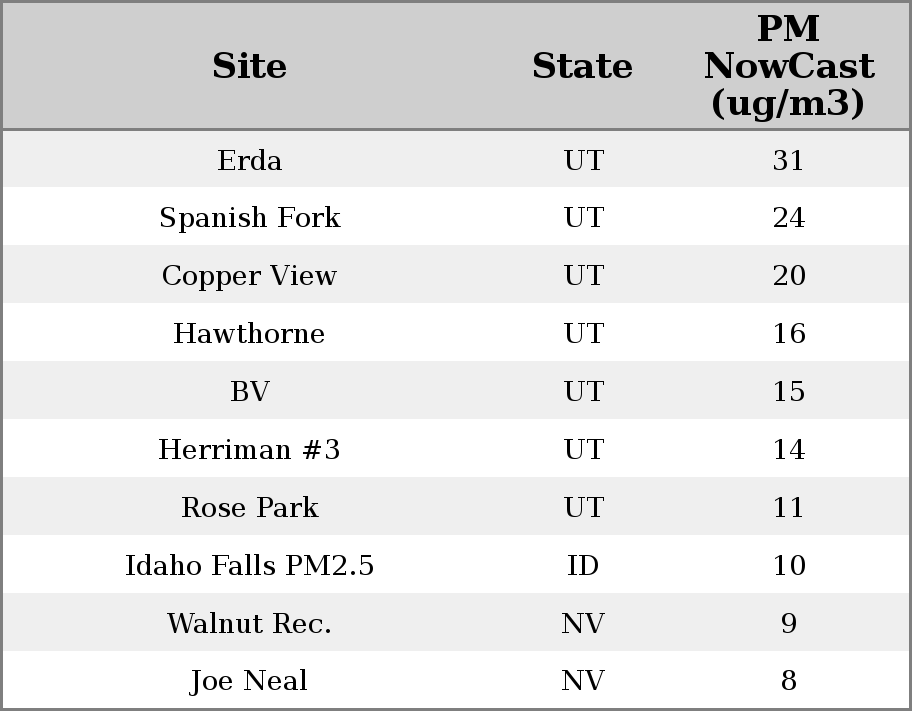Click the State column header

click(x=582, y=66)
